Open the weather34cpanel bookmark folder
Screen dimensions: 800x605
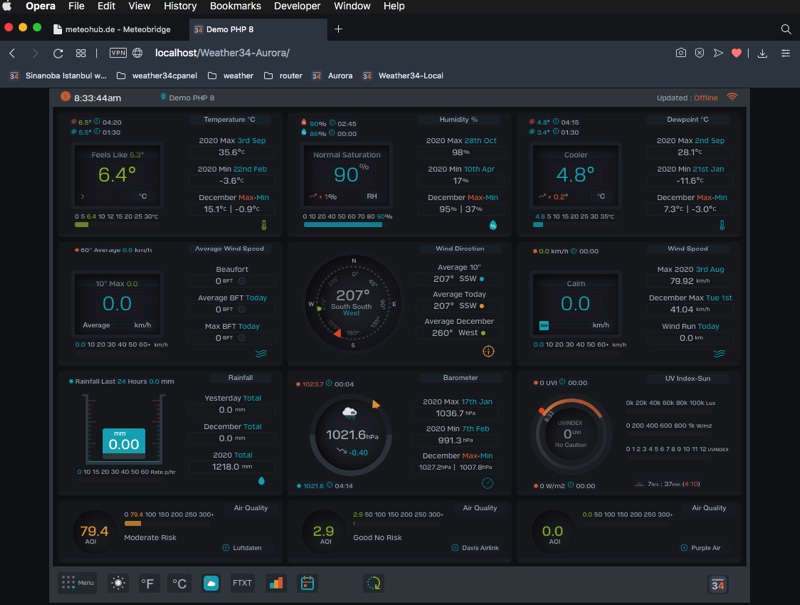click(x=157, y=75)
